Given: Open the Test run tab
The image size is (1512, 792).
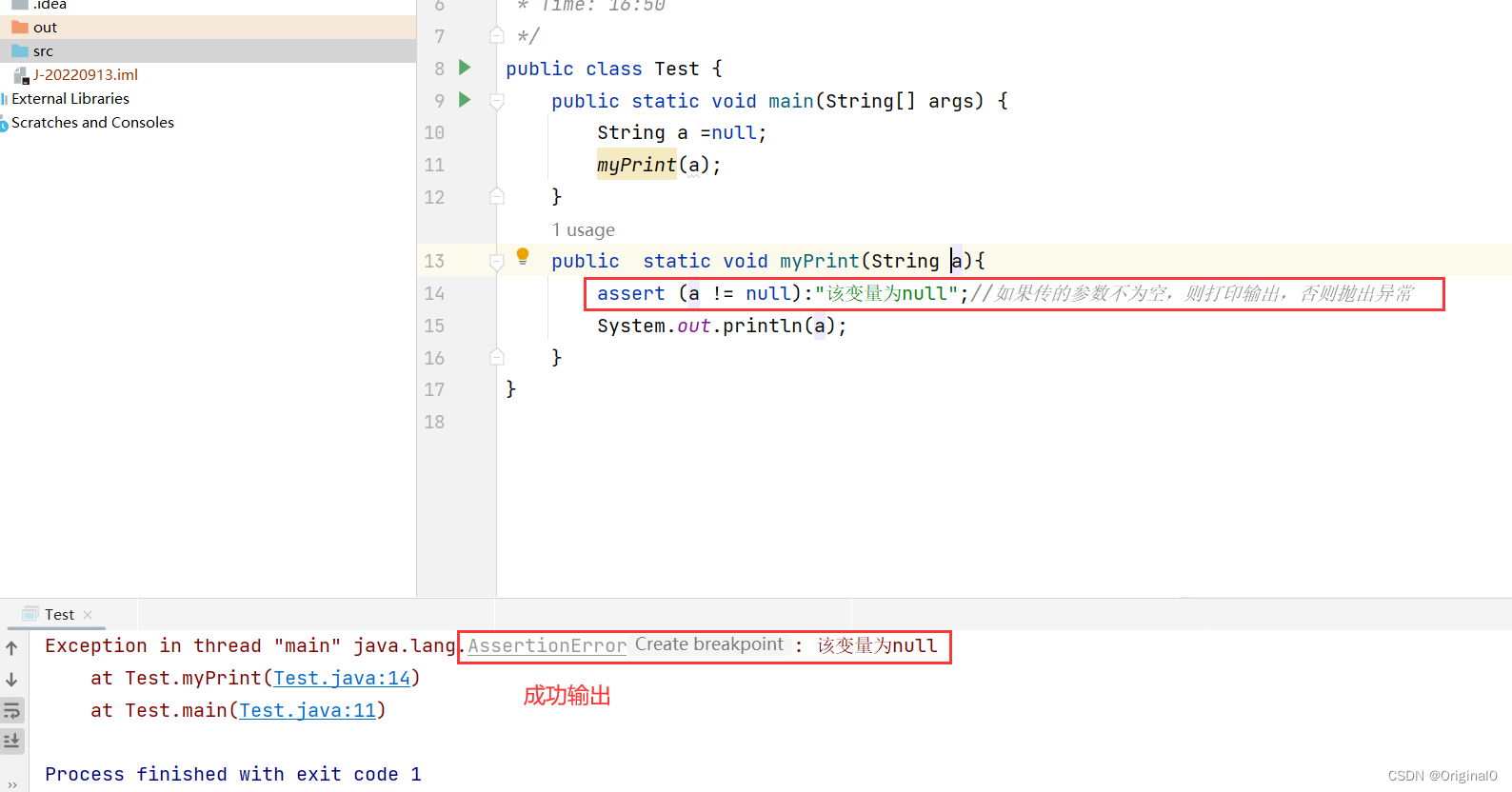Looking at the screenshot, I should 59,615.
